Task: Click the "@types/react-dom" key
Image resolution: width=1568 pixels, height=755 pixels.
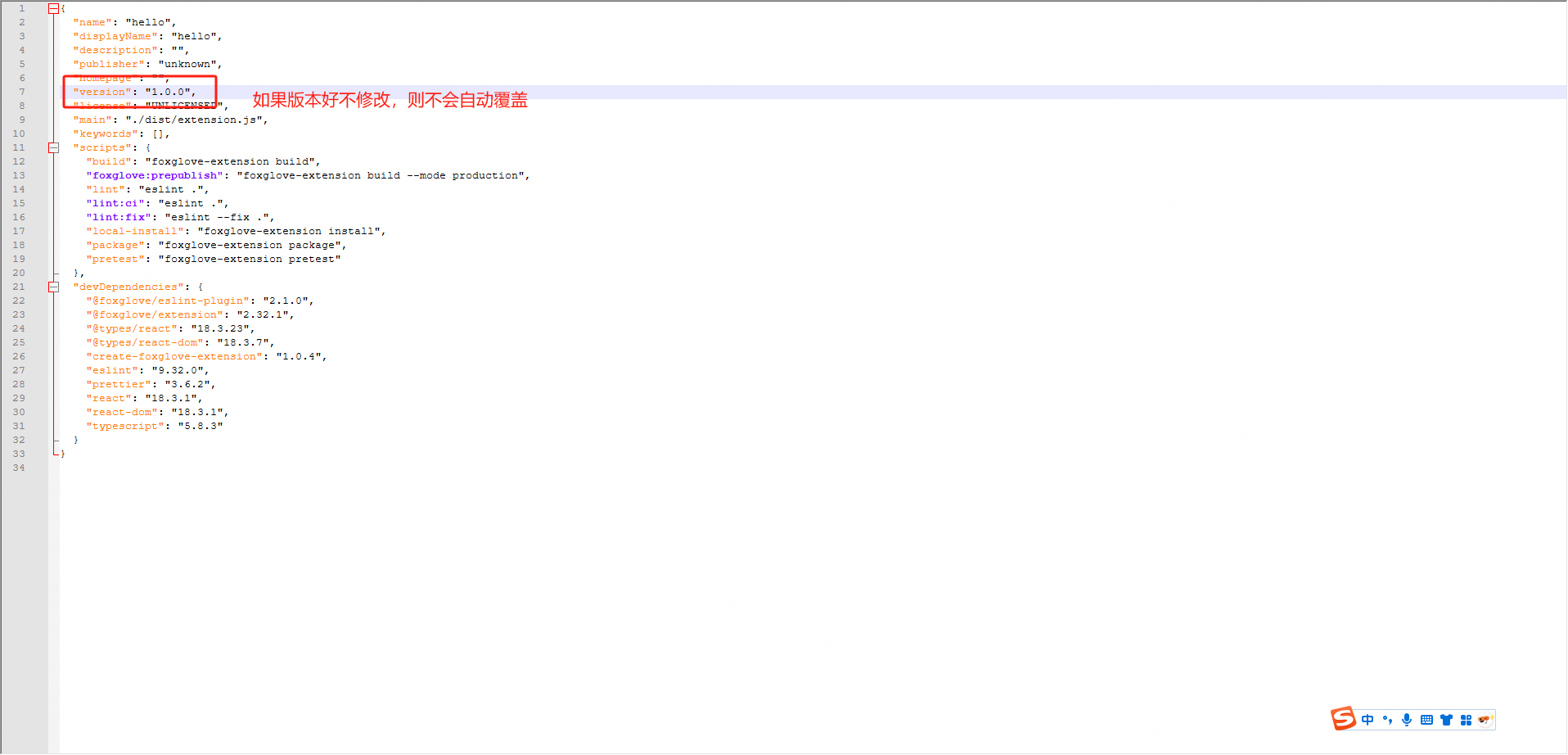Action: pos(145,342)
